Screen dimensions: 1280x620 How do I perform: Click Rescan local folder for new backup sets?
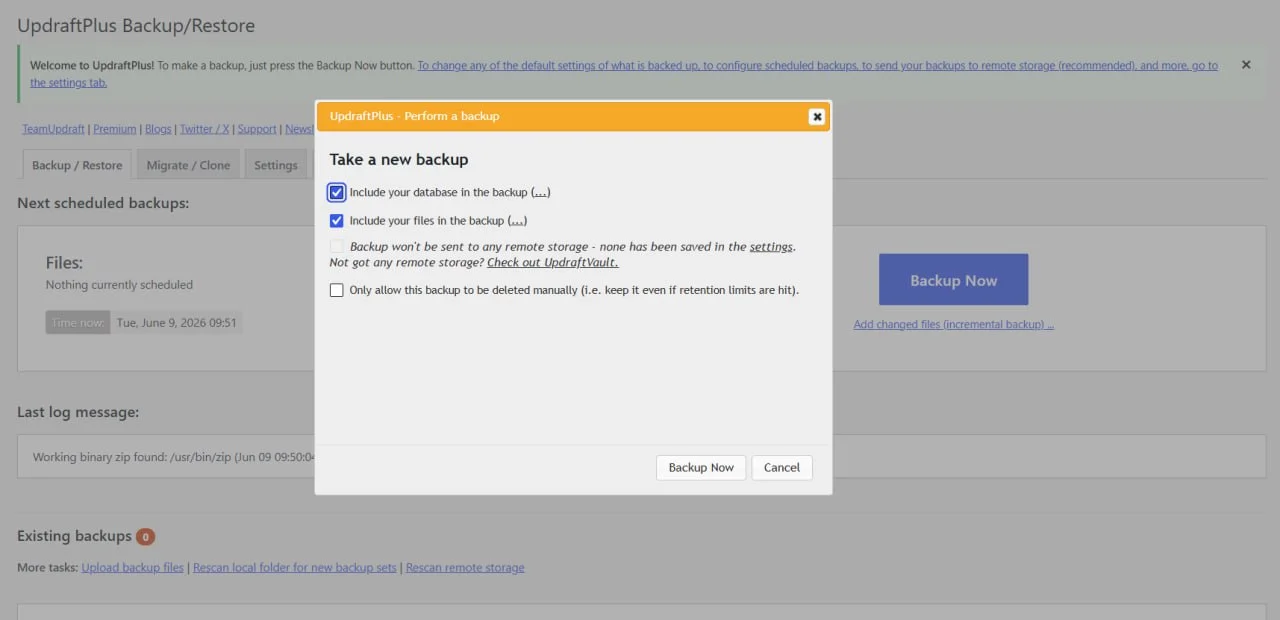[x=295, y=567]
